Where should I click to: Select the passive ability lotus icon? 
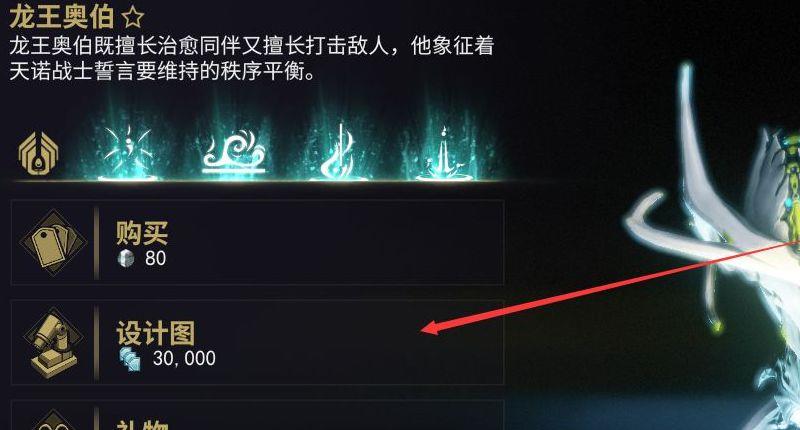(x=38, y=154)
